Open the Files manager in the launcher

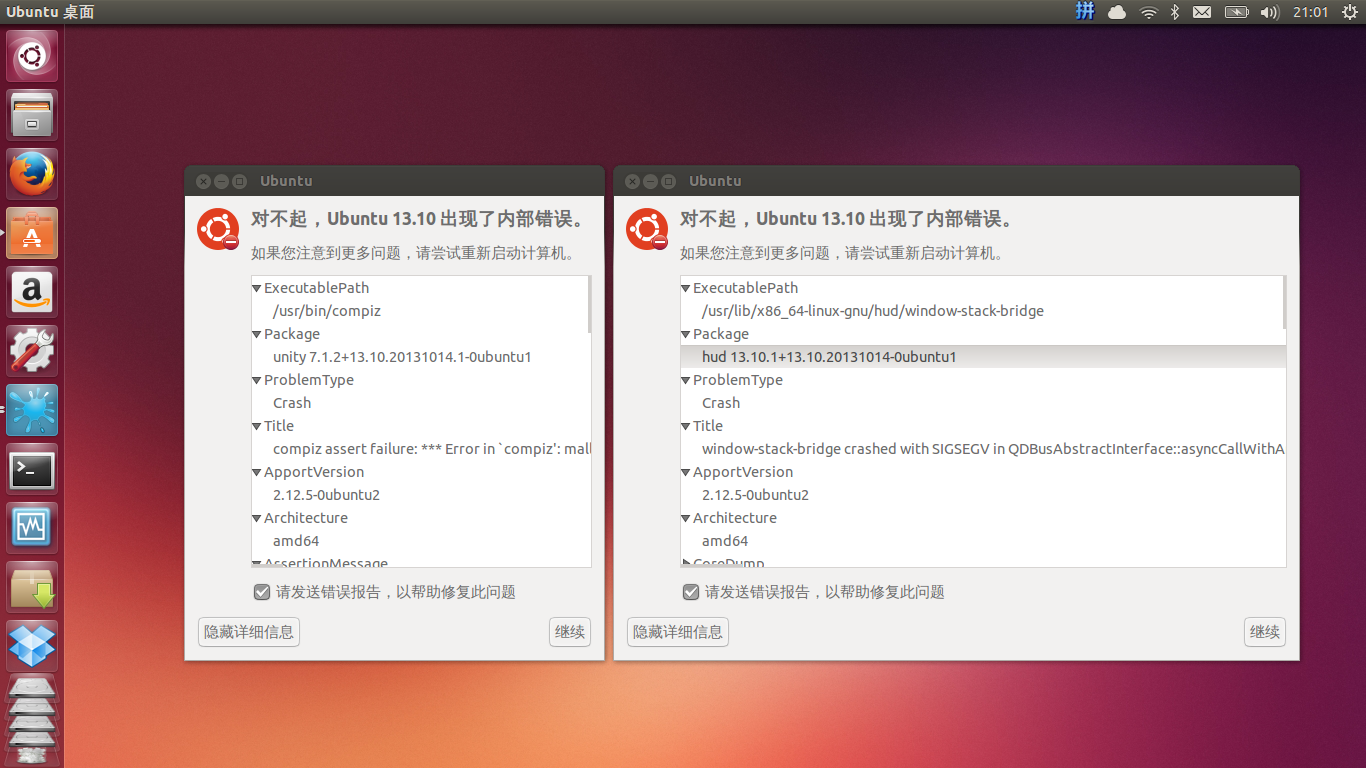32,115
